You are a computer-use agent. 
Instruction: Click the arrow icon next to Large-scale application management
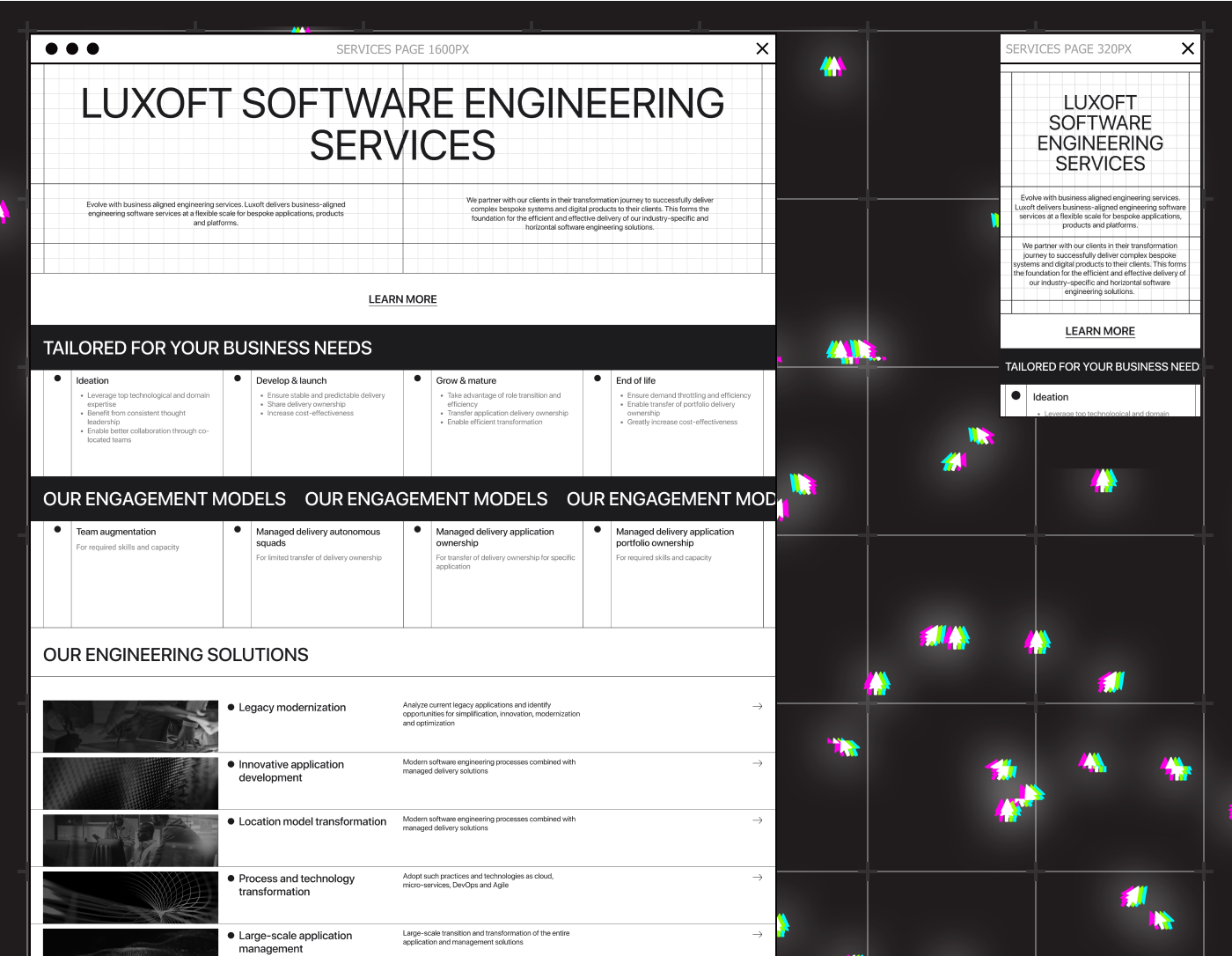(758, 934)
